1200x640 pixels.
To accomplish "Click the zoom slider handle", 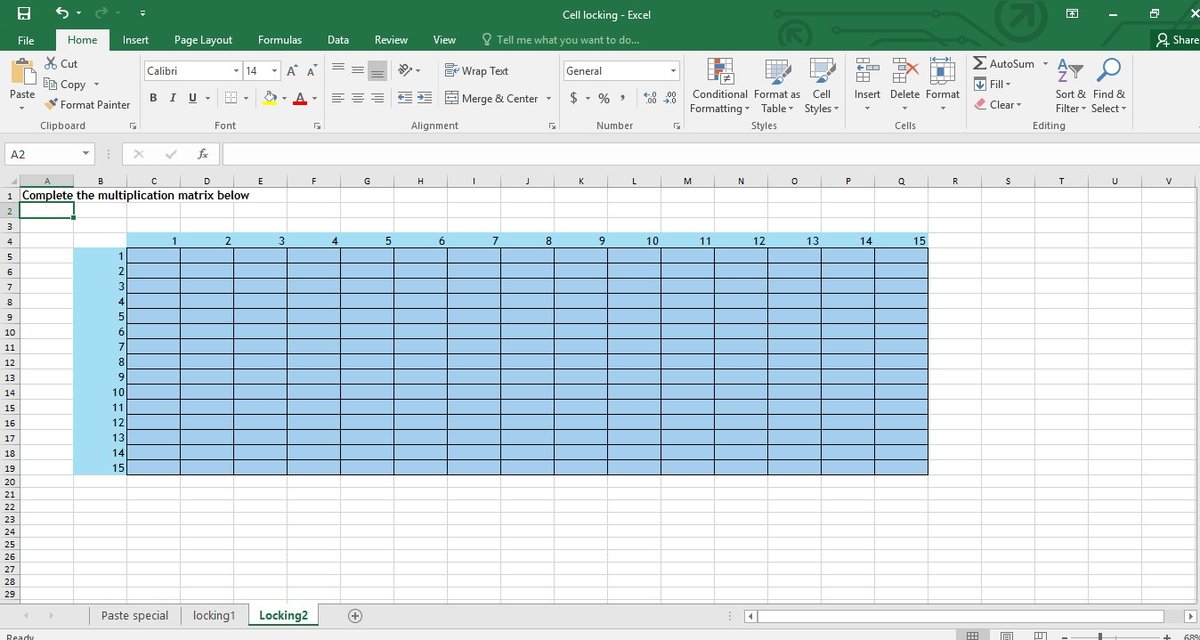I will pos(1100,636).
